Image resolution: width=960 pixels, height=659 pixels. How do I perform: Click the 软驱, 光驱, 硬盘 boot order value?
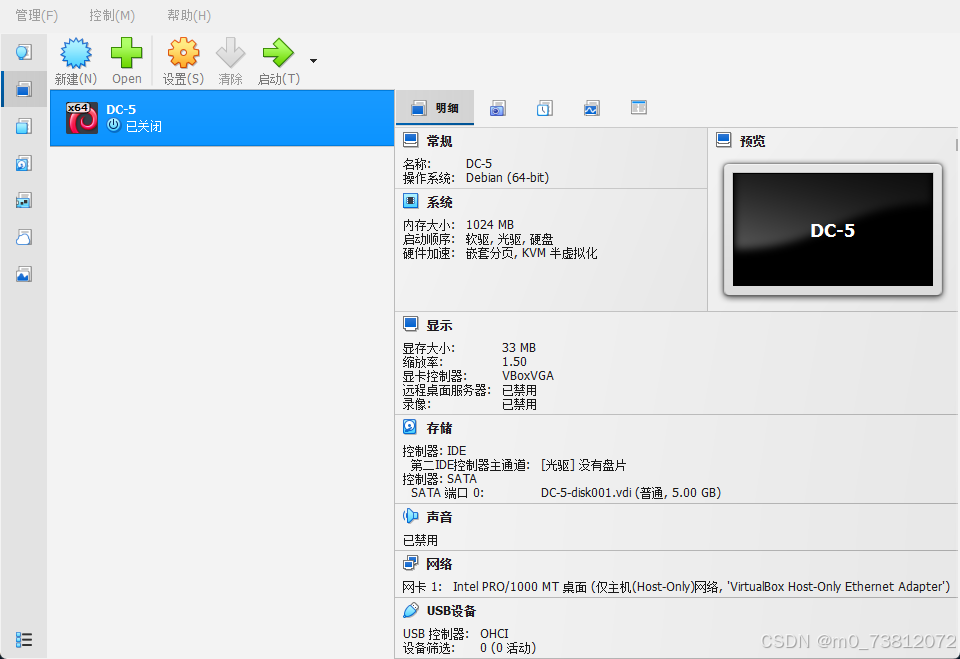tap(509, 239)
